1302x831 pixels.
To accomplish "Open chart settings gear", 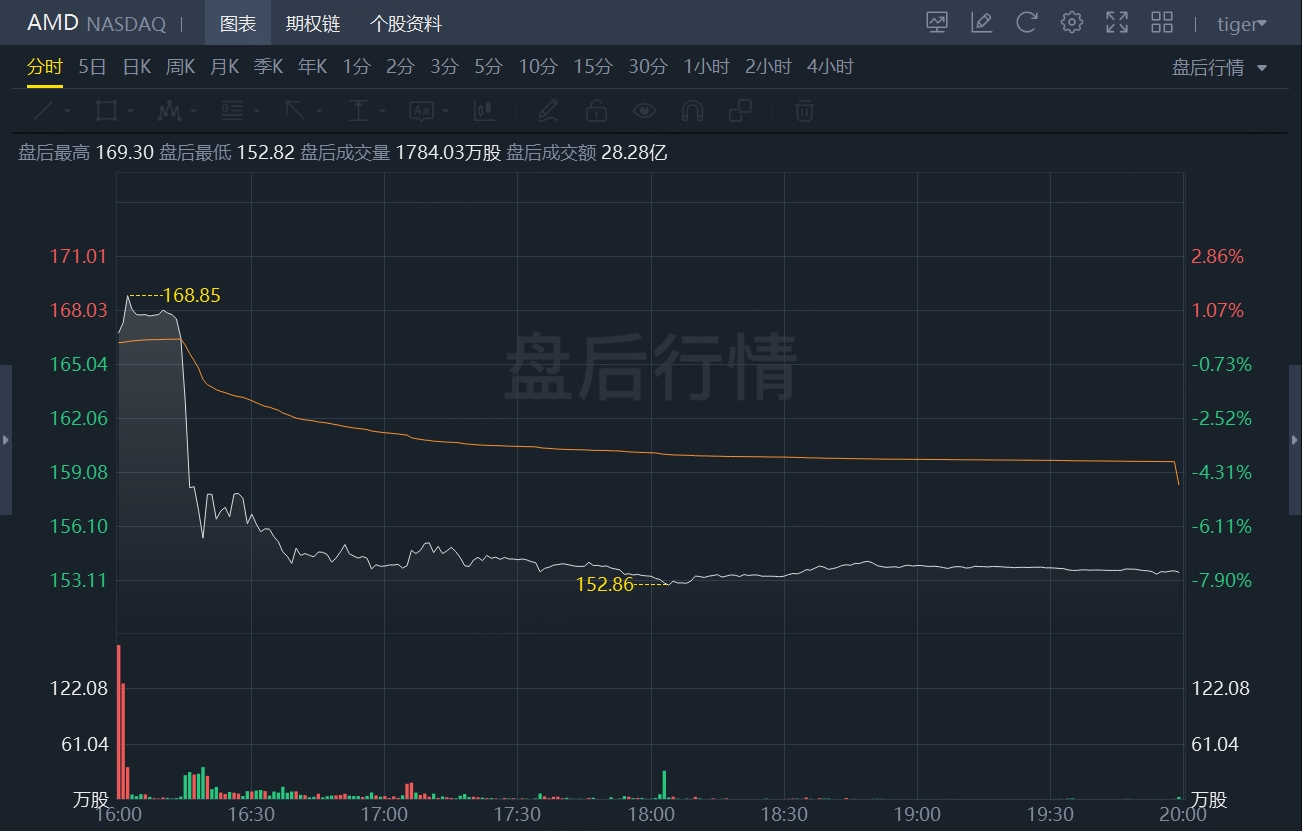I will 1072,23.
